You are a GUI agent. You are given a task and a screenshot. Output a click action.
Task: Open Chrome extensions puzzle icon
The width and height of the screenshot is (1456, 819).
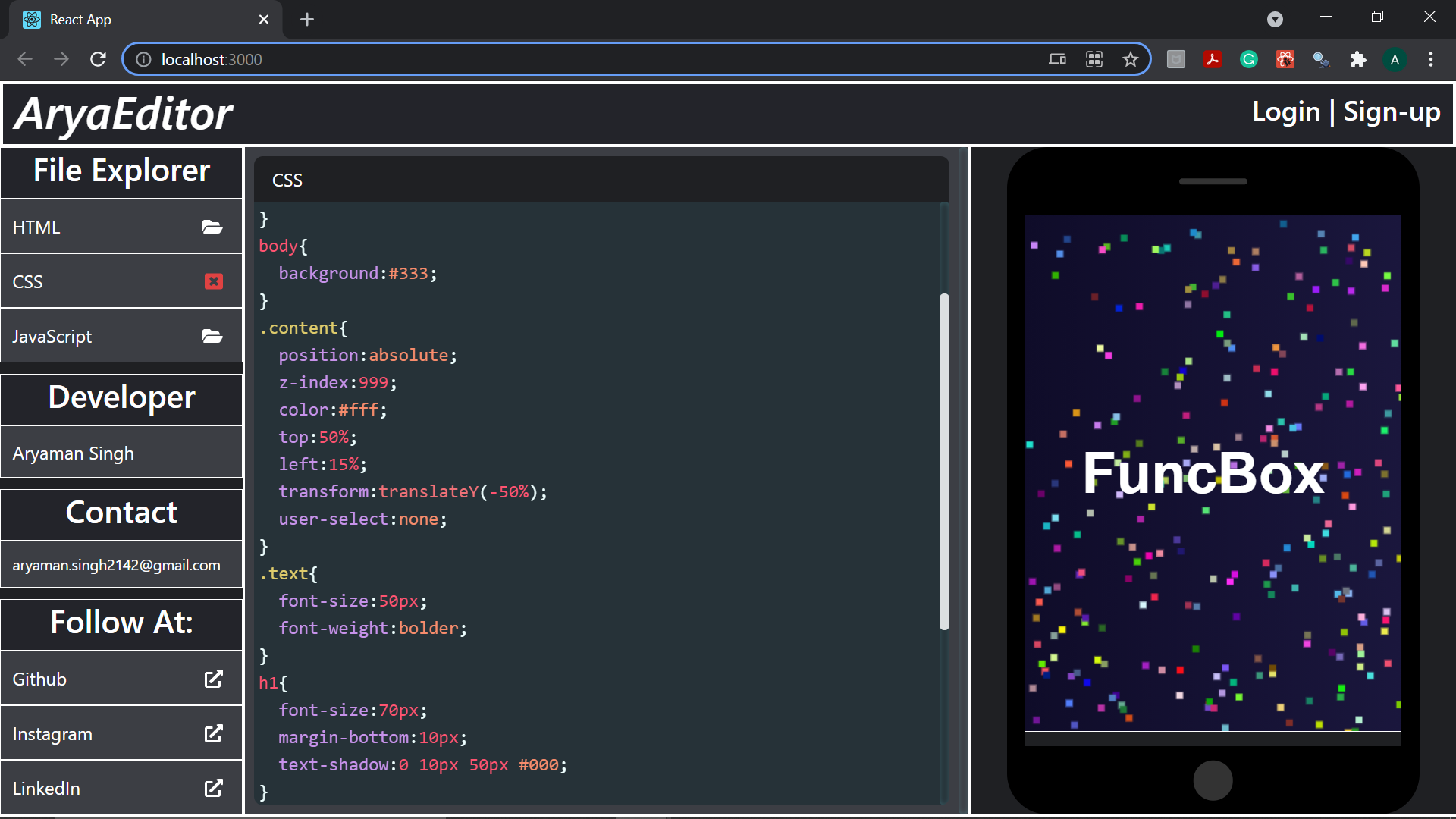point(1358,59)
